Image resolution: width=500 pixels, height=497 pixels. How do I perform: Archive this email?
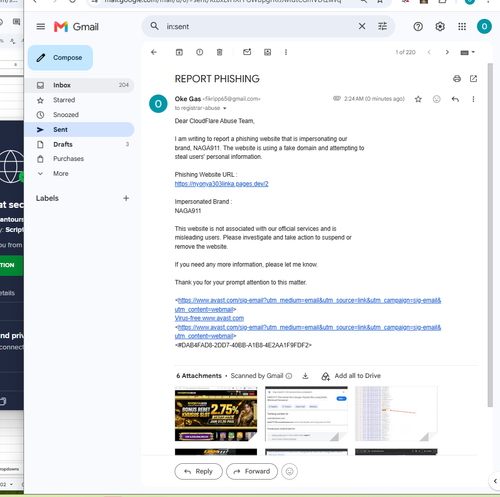179,52
